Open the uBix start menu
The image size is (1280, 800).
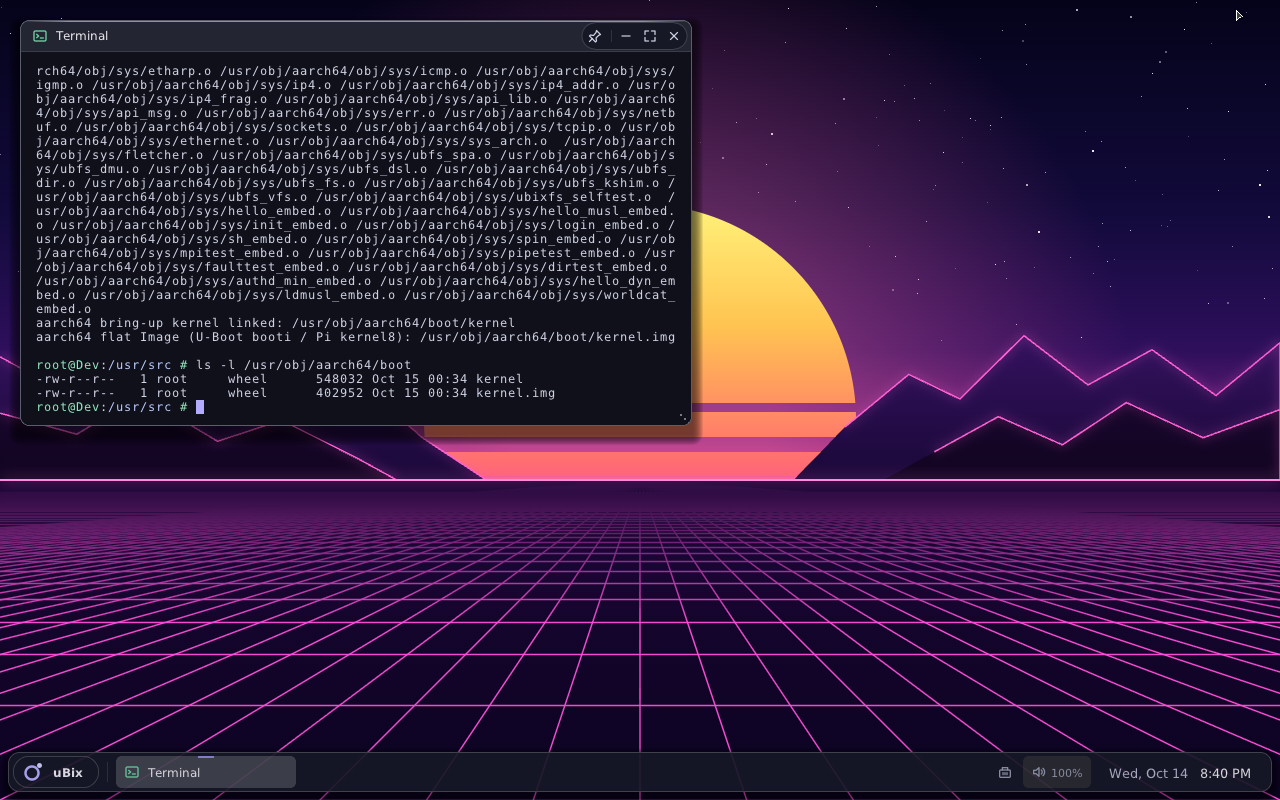point(56,772)
